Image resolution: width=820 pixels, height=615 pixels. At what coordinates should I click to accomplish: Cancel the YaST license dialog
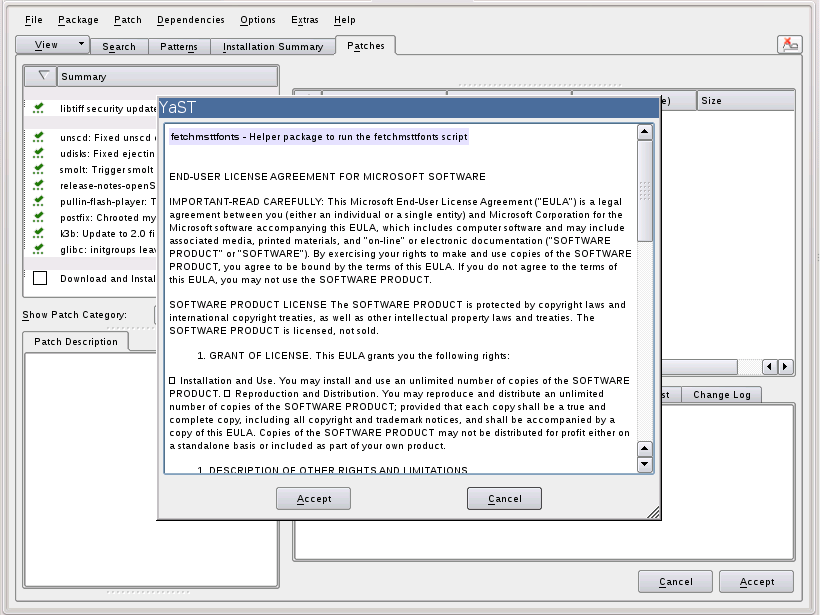(504, 498)
